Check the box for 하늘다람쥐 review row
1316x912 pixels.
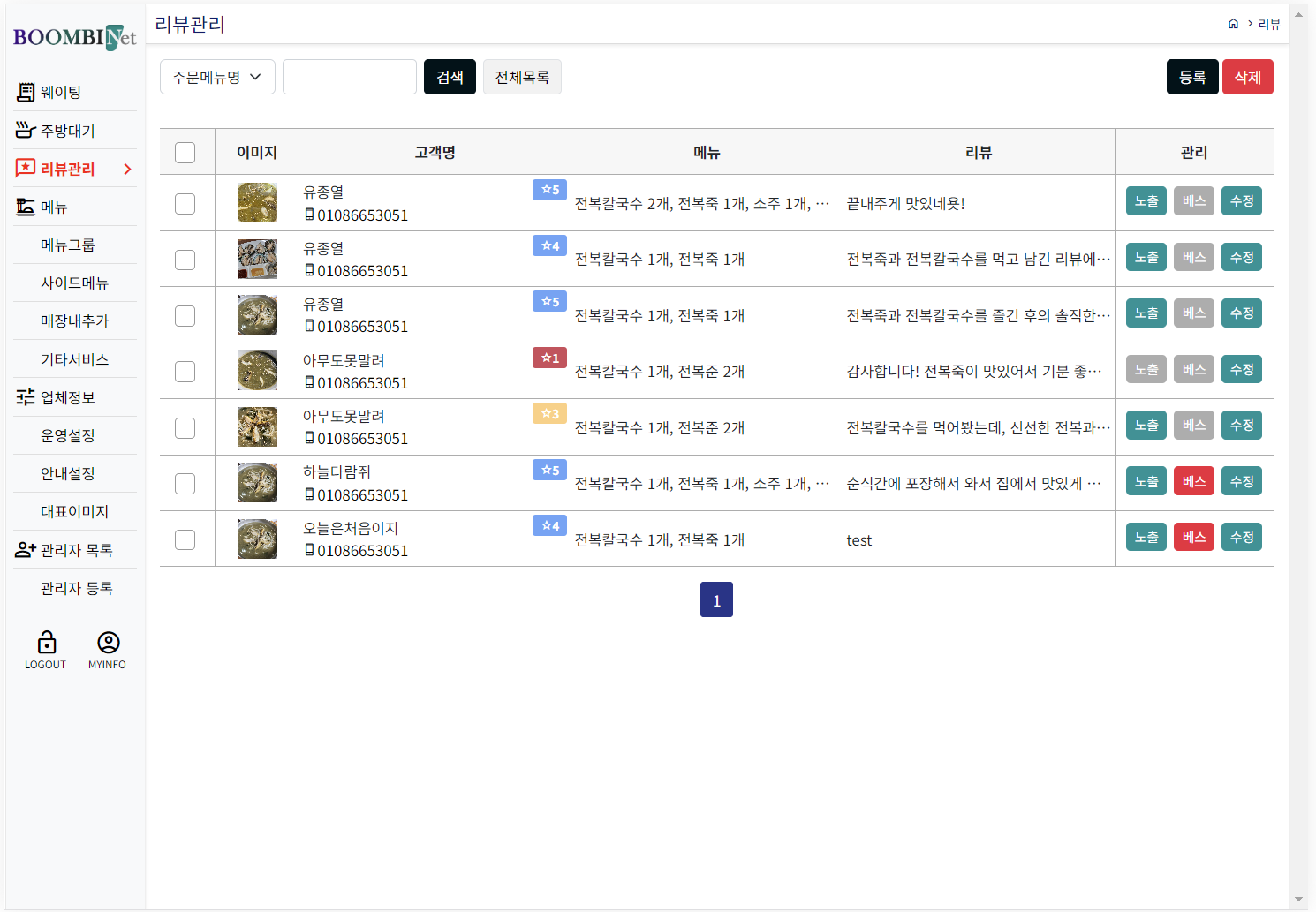coord(185,484)
